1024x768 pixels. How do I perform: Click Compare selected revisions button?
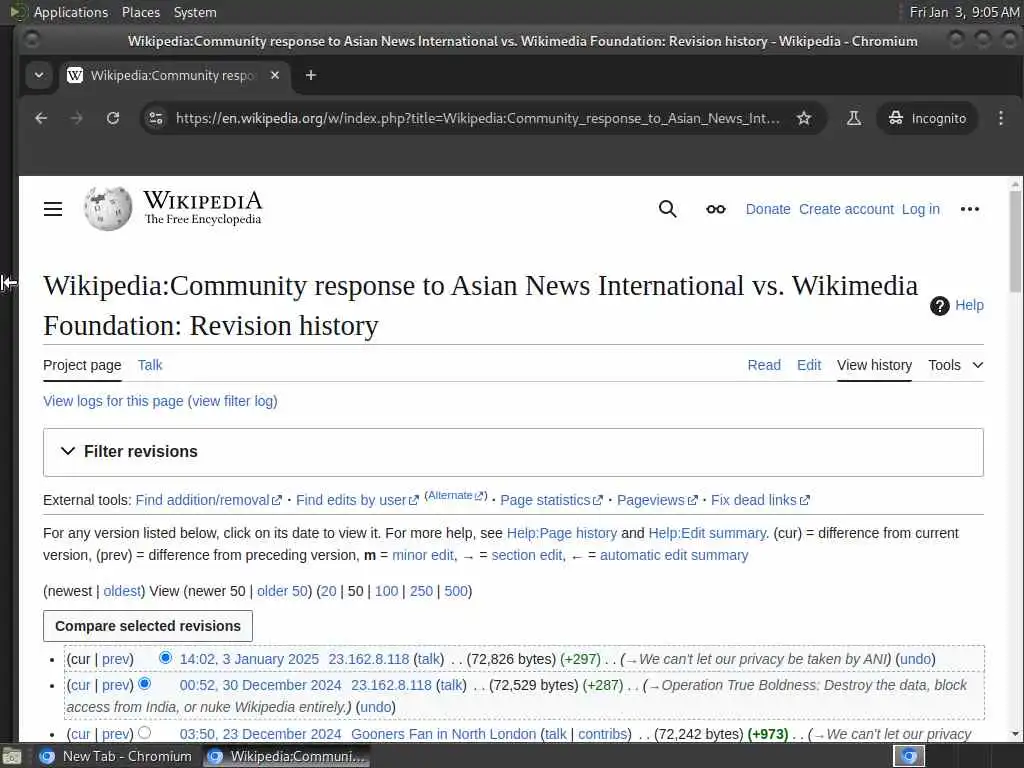point(148,626)
